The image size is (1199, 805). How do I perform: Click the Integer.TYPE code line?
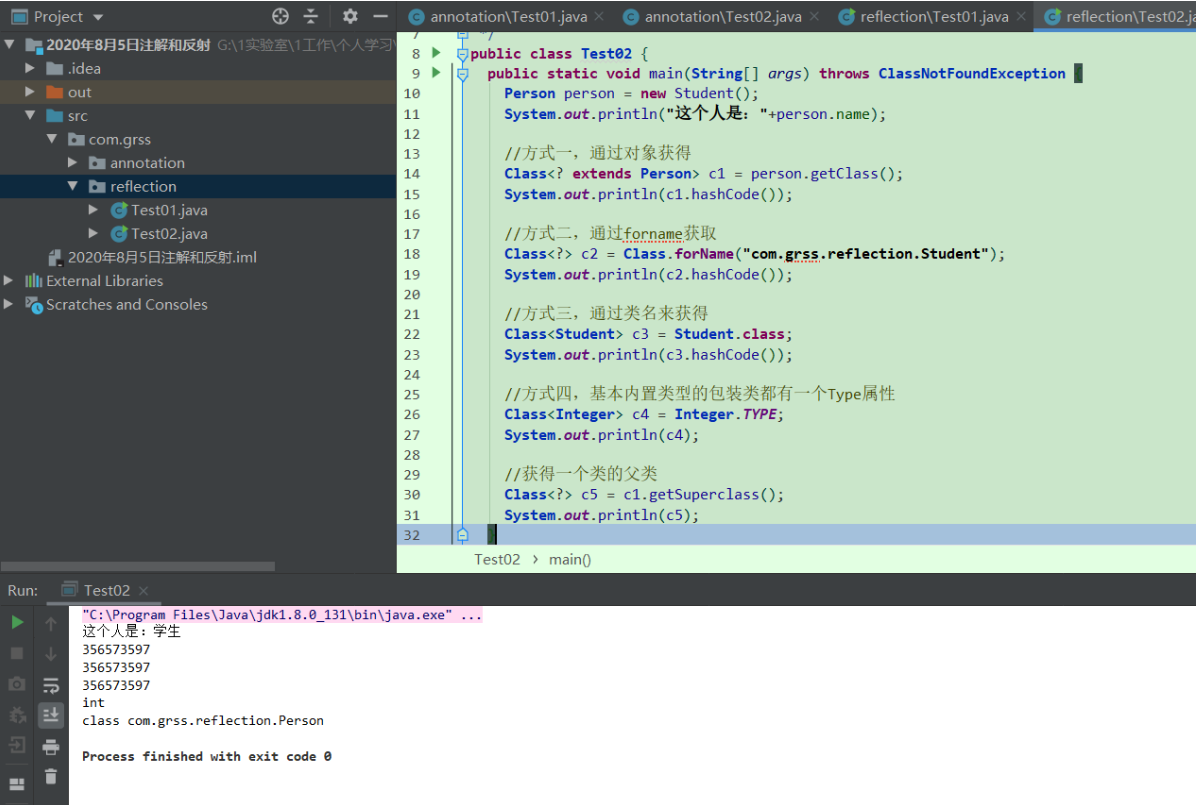[x=644, y=414]
